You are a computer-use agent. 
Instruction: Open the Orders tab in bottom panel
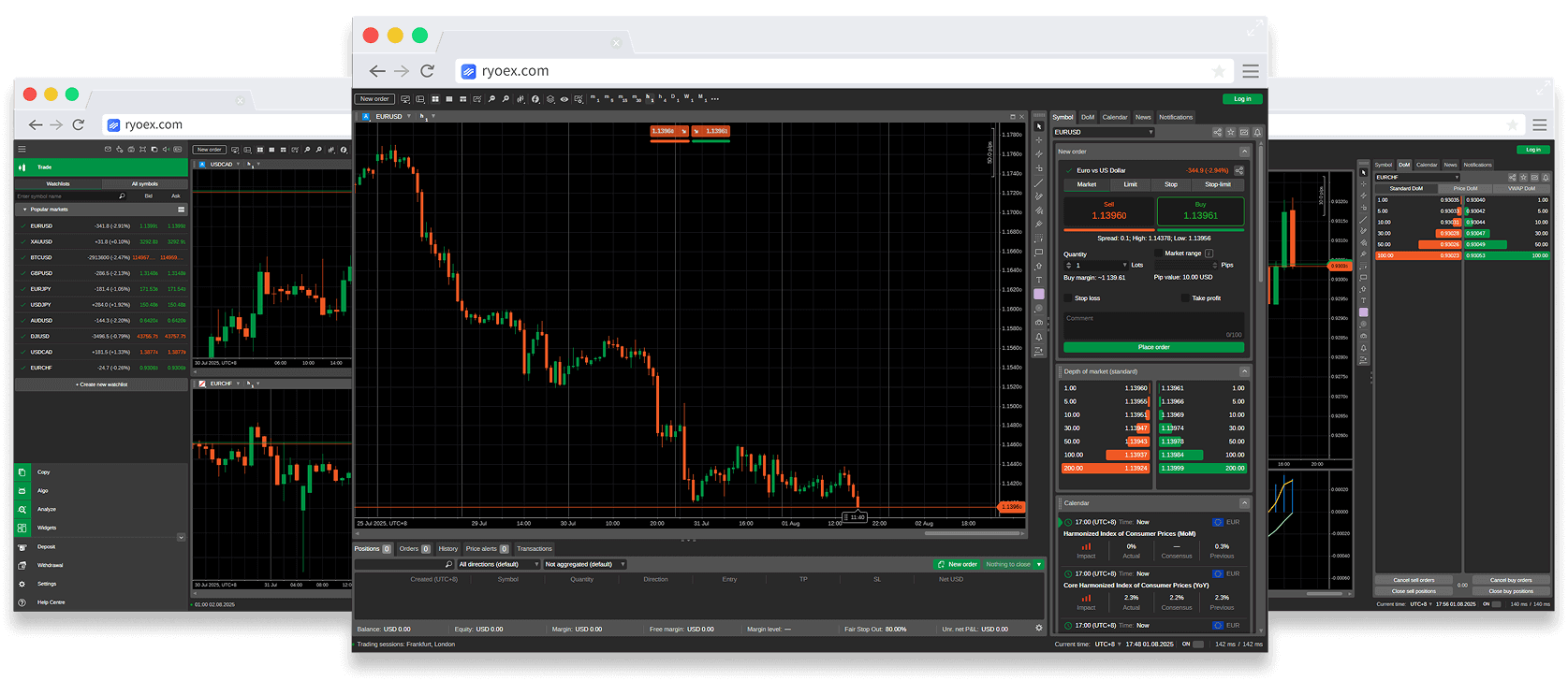pyautogui.click(x=414, y=549)
